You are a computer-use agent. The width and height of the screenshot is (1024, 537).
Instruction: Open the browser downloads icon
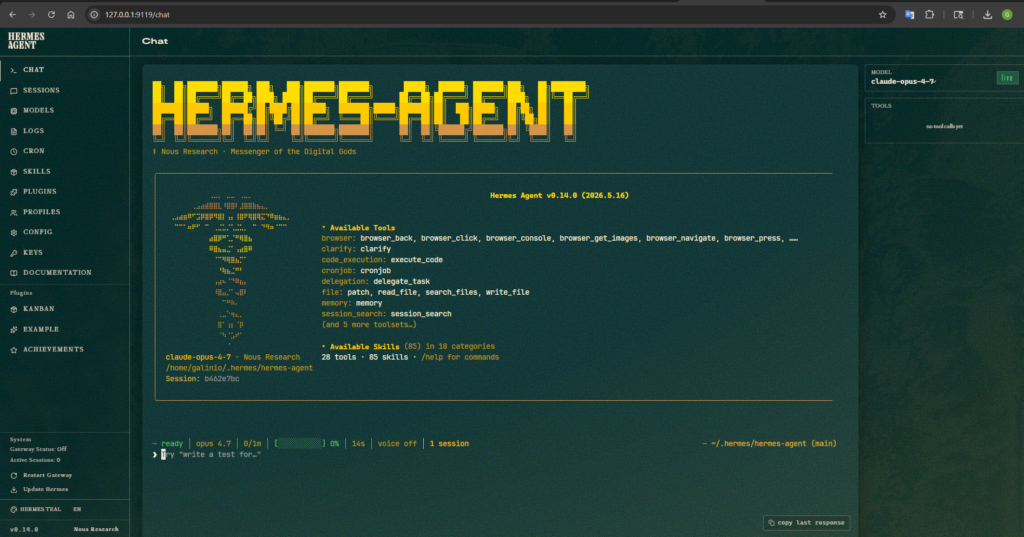[987, 14]
